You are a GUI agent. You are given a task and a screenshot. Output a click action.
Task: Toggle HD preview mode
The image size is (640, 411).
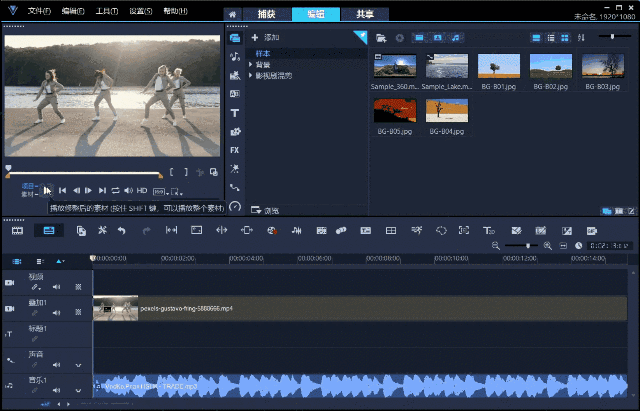coord(142,190)
